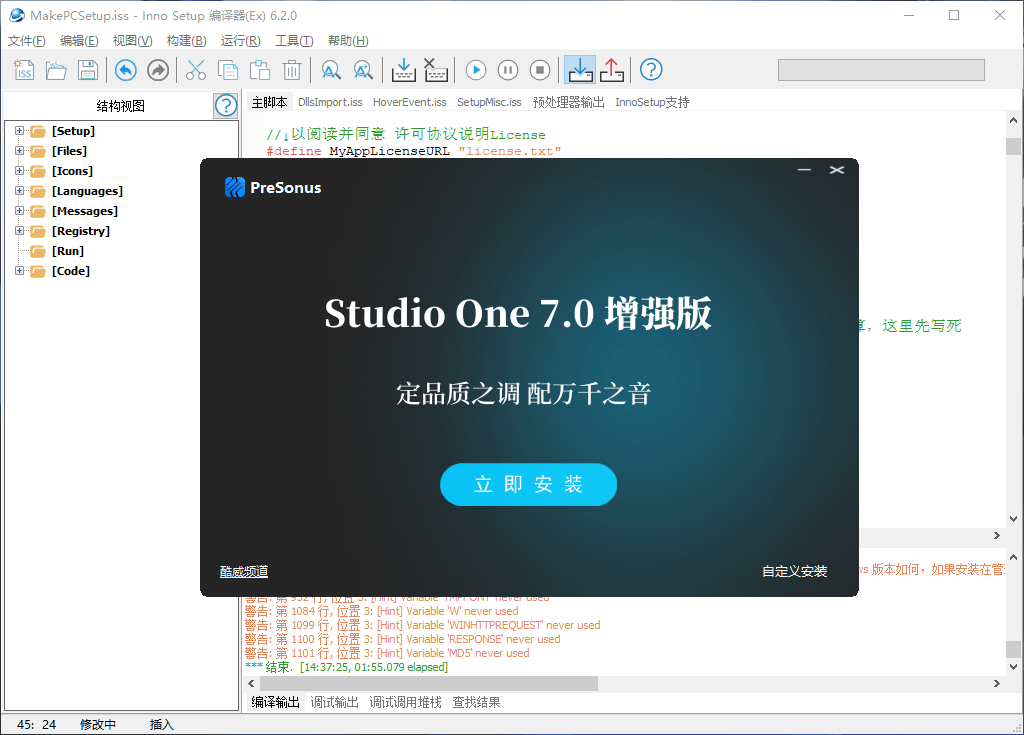Compile the script with download-arrow icon
The width and height of the screenshot is (1024, 735).
[404, 70]
